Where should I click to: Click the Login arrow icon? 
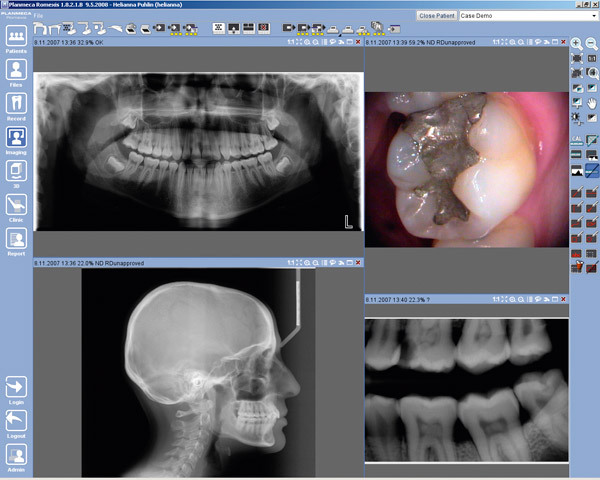(16, 387)
